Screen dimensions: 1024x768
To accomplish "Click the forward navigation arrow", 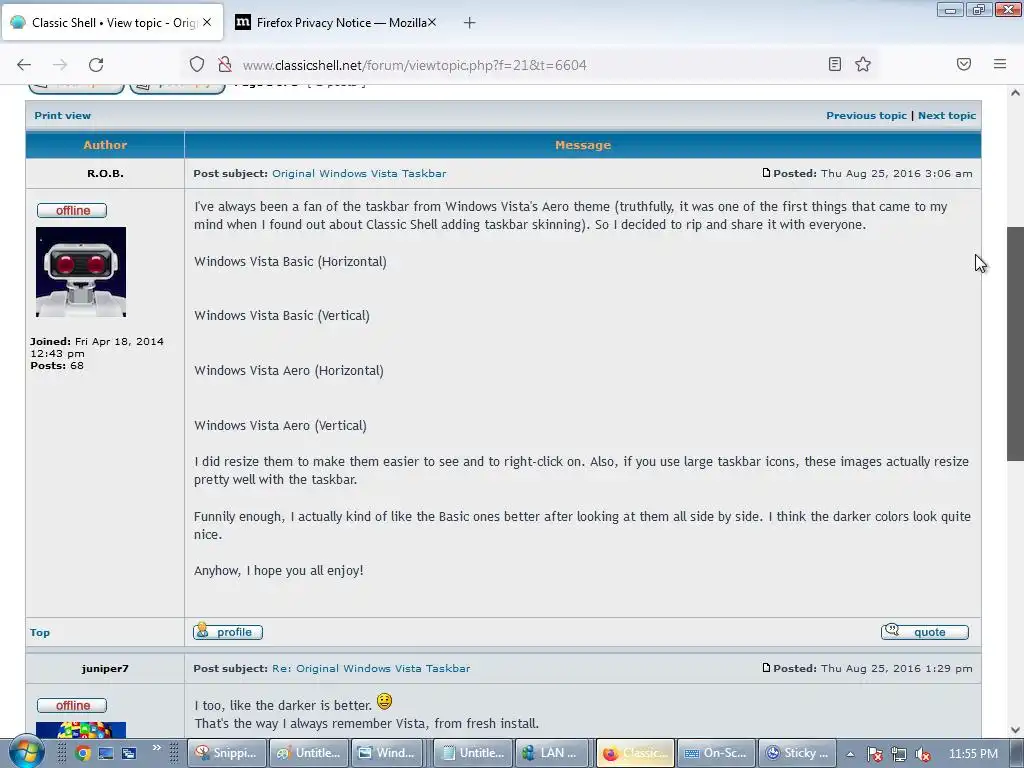I will click(60, 65).
